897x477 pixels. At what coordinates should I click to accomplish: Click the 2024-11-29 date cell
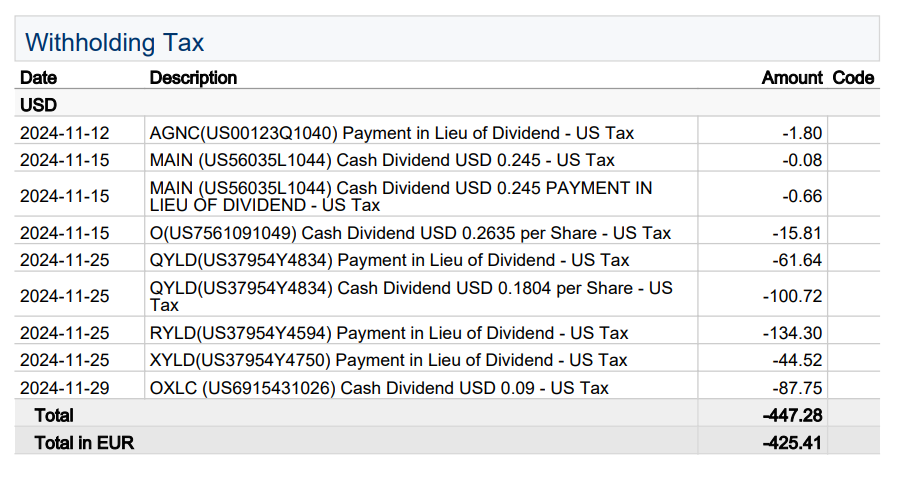coord(64,387)
